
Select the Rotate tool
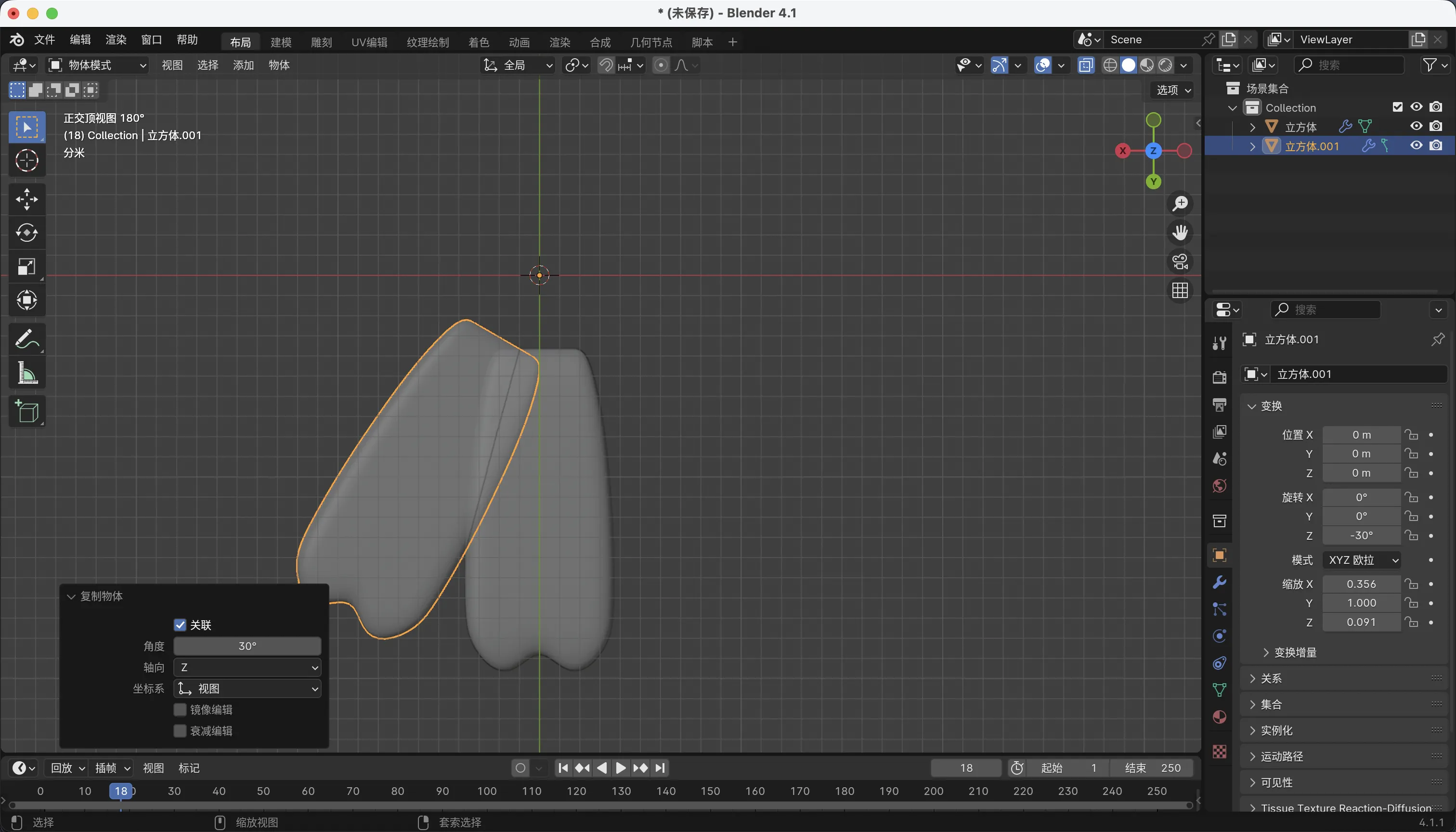click(26, 233)
